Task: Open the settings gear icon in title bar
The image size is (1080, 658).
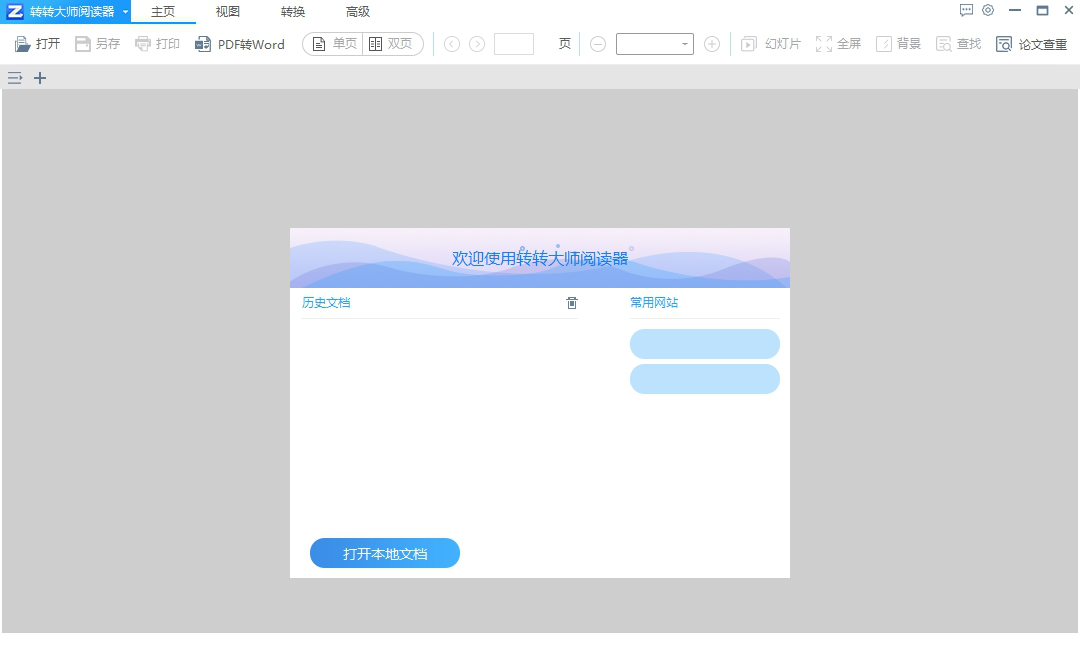Action: click(988, 10)
